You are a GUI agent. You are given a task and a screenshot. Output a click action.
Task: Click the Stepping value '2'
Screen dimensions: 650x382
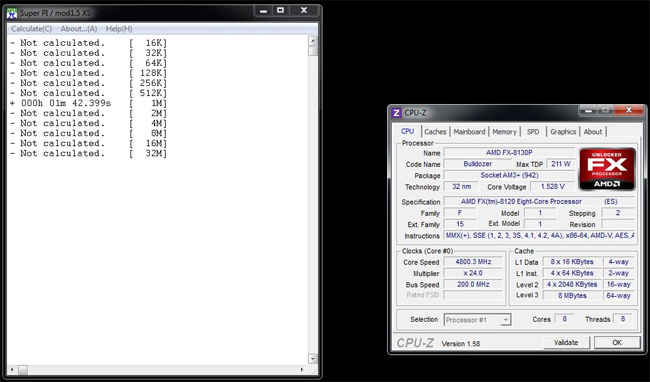point(618,213)
